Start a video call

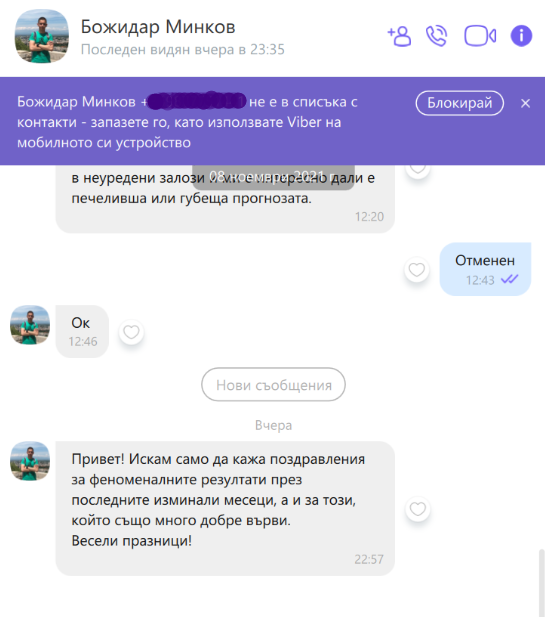click(x=480, y=36)
